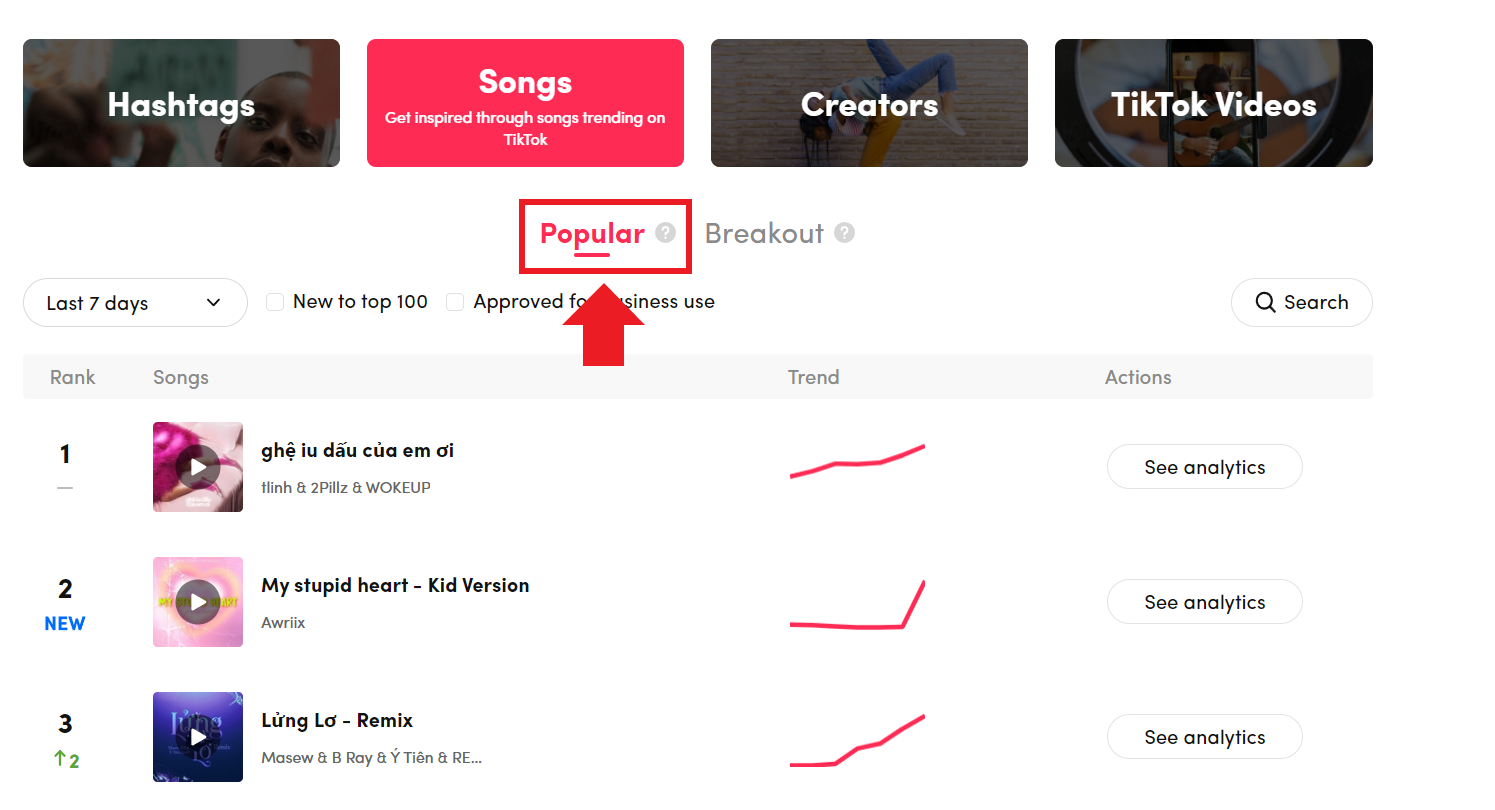Viewport: 1495px width, 810px height.
Task: Select the Songs category card
Action: tap(525, 103)
